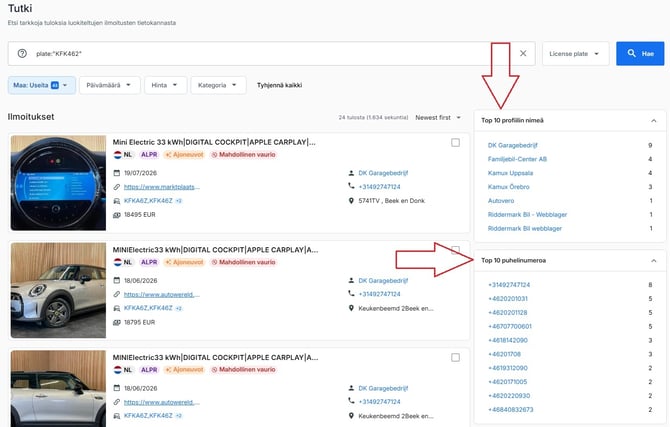Collapse the Top 10 profiilin nimeä panel
This screenshot has width=670, height=427.
[653, 121]
